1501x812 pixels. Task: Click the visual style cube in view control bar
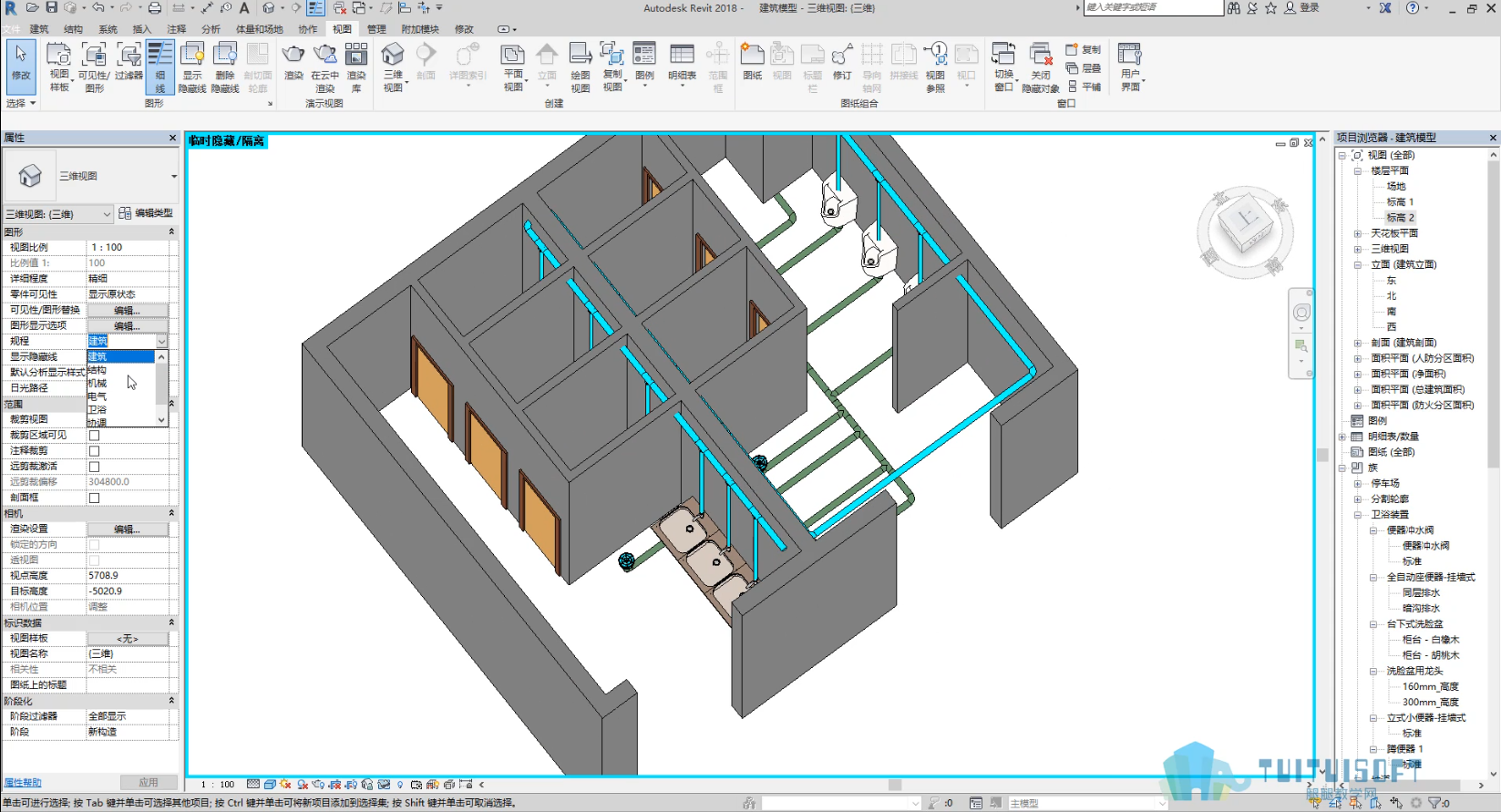[270, 784]
